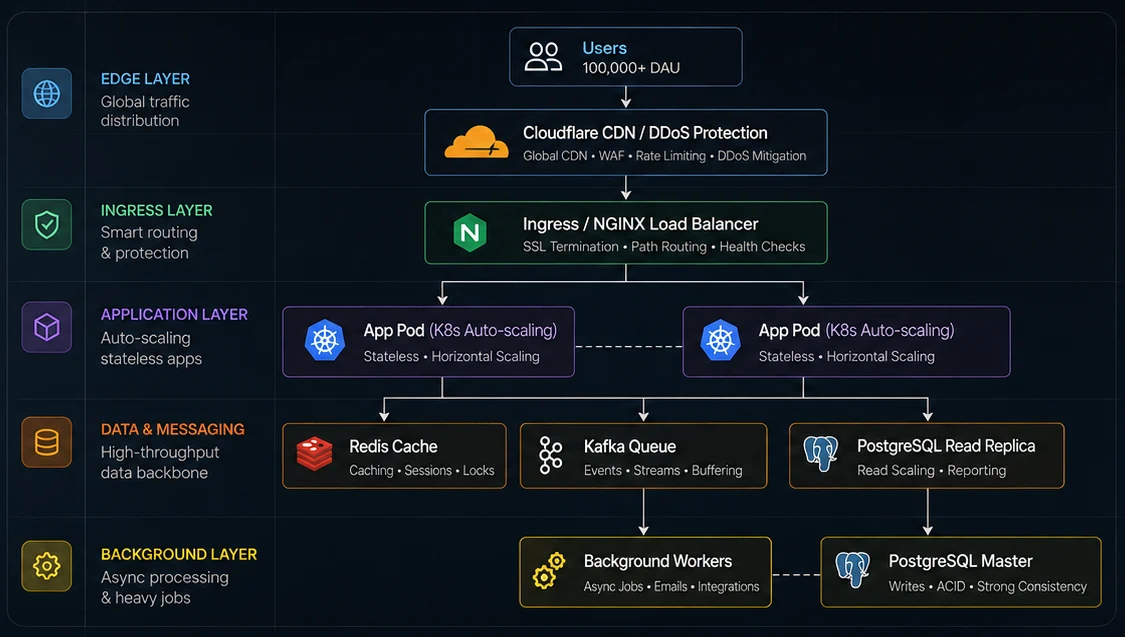Click the cube icon for Application Layer

[47, 327]
